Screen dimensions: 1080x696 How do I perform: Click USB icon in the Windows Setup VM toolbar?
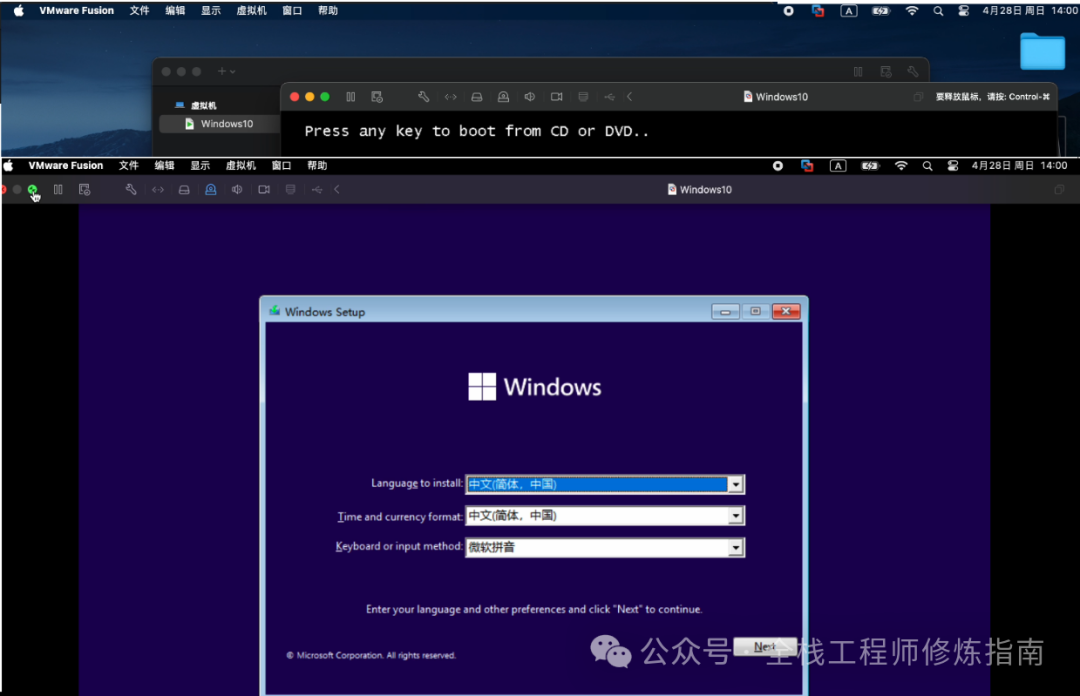(317, 190)
